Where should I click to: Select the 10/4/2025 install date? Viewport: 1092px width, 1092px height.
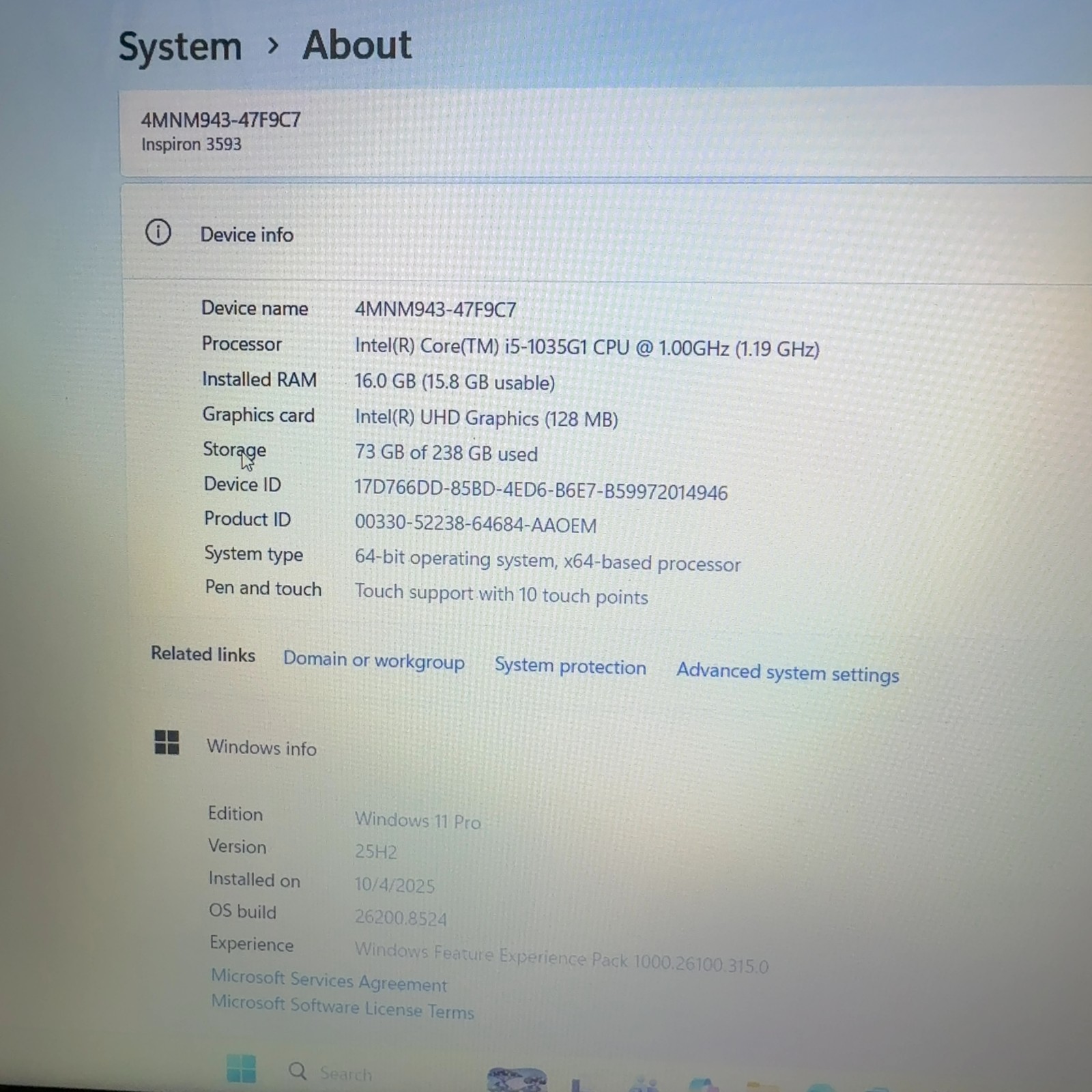394,885
